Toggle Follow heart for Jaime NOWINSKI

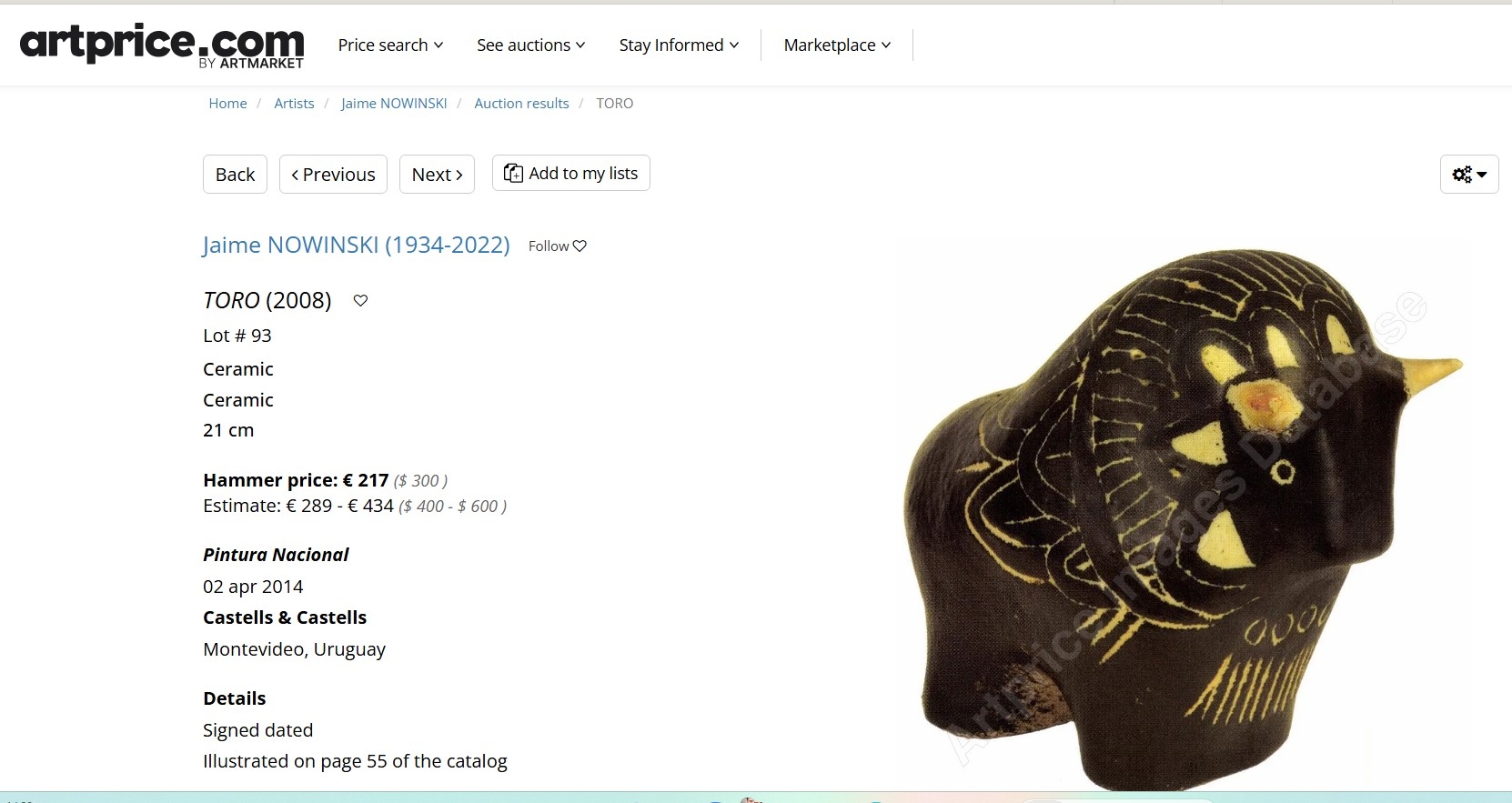click(558, 246)
